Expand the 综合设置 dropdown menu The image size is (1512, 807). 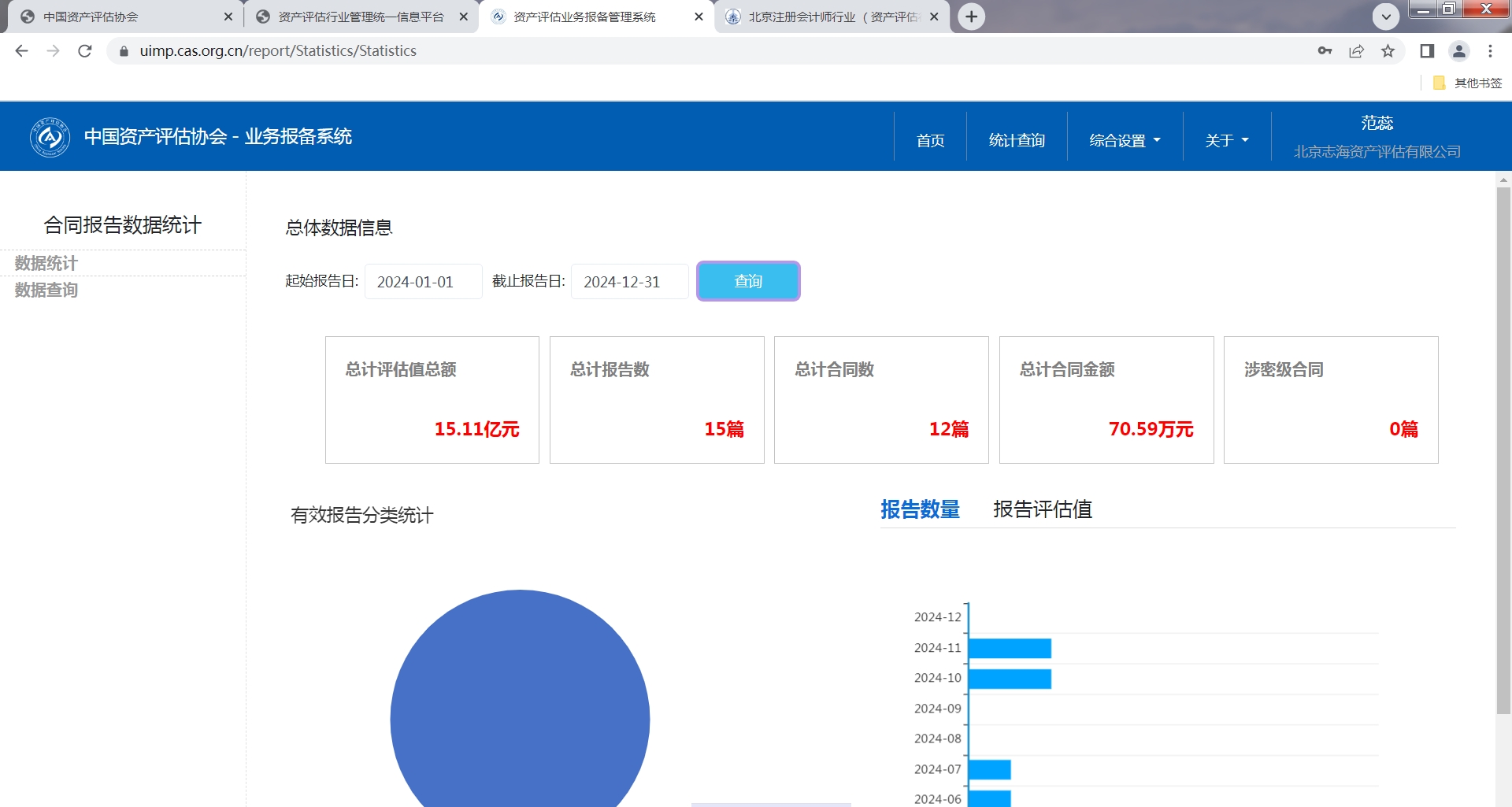tap(1124, 140)
